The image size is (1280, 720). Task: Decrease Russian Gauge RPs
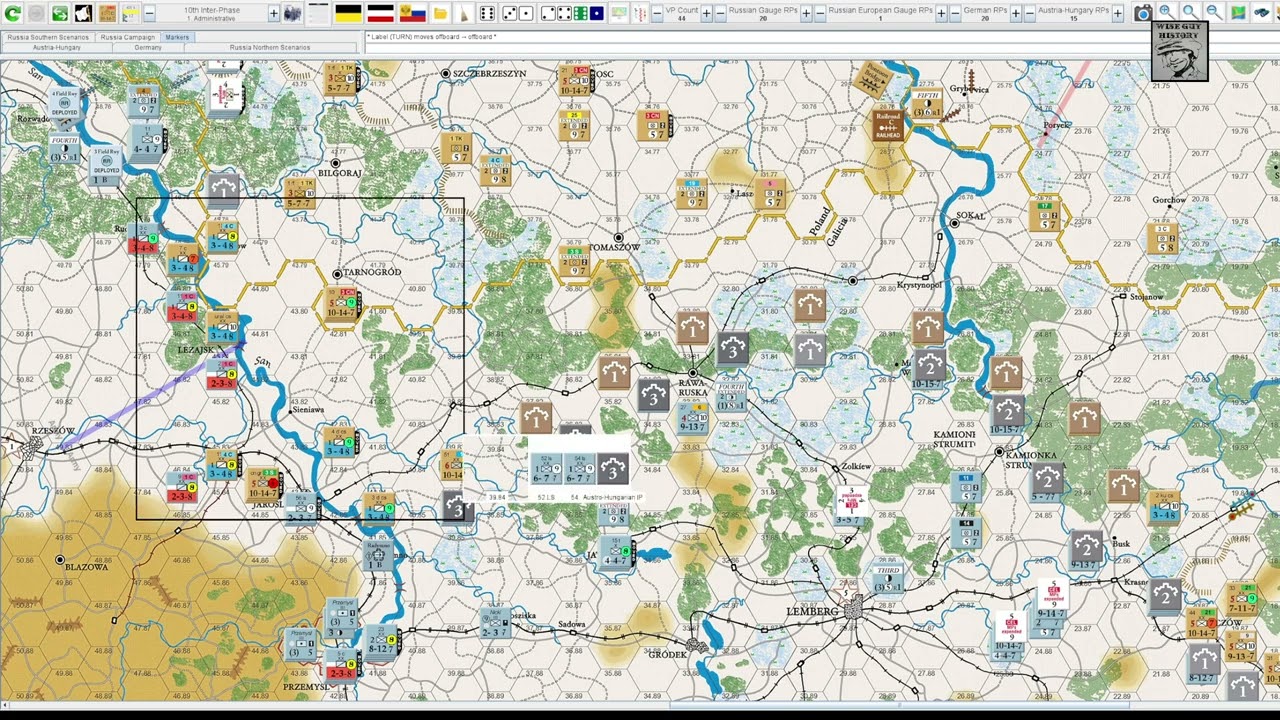[721, 13]
